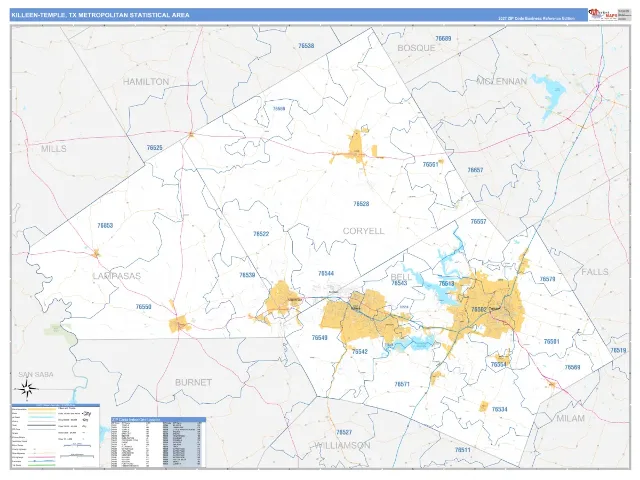Click ZIP code 76543 label
Viewport: 640px width, 480px height.
pos(399,283)
